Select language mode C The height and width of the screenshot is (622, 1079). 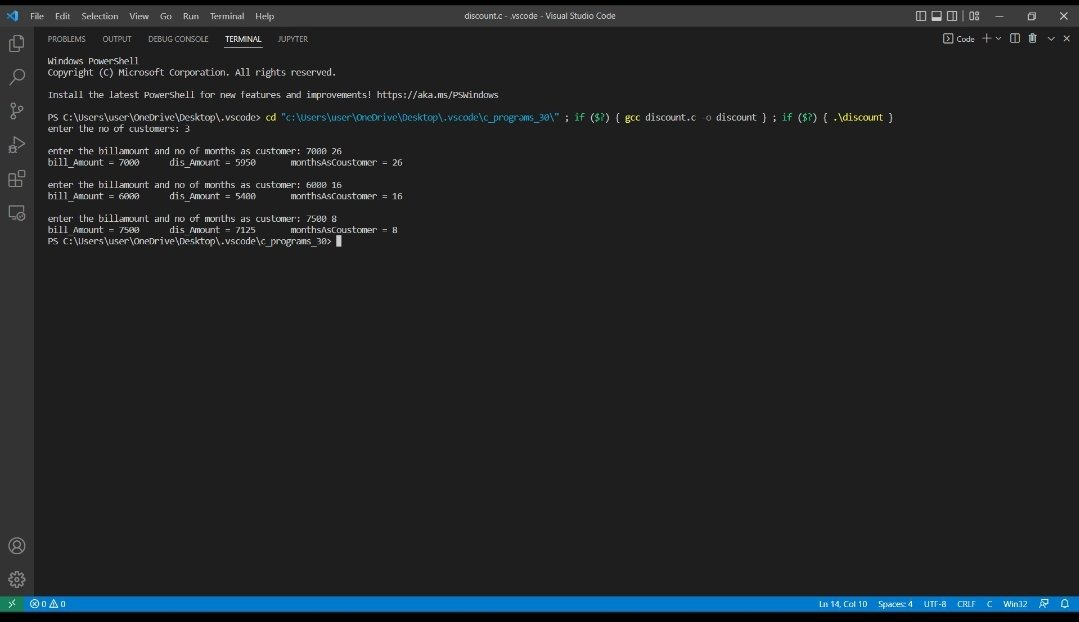(990, 604)
